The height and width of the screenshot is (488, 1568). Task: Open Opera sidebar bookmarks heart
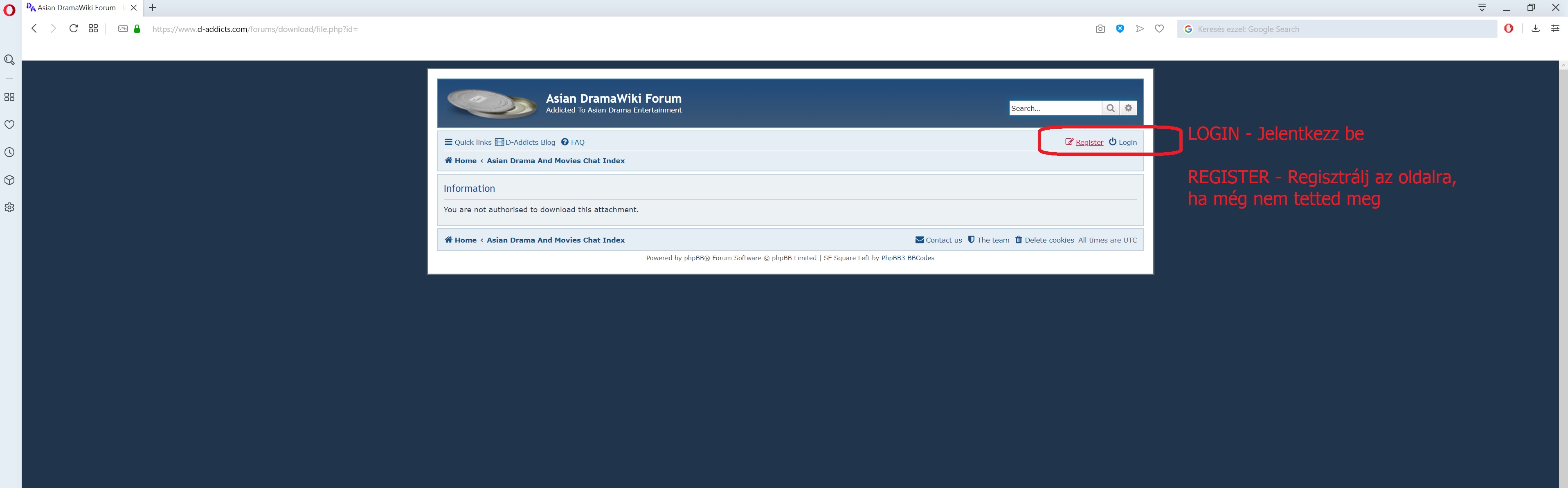point(9,125)
